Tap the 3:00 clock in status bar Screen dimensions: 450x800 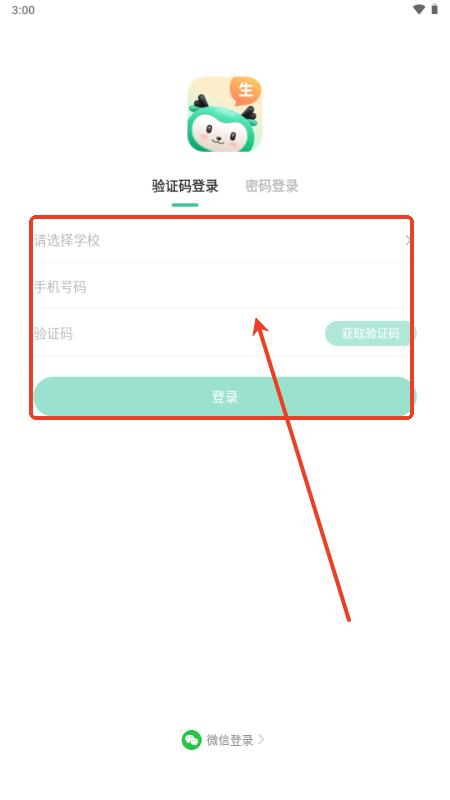pos(23,10)
